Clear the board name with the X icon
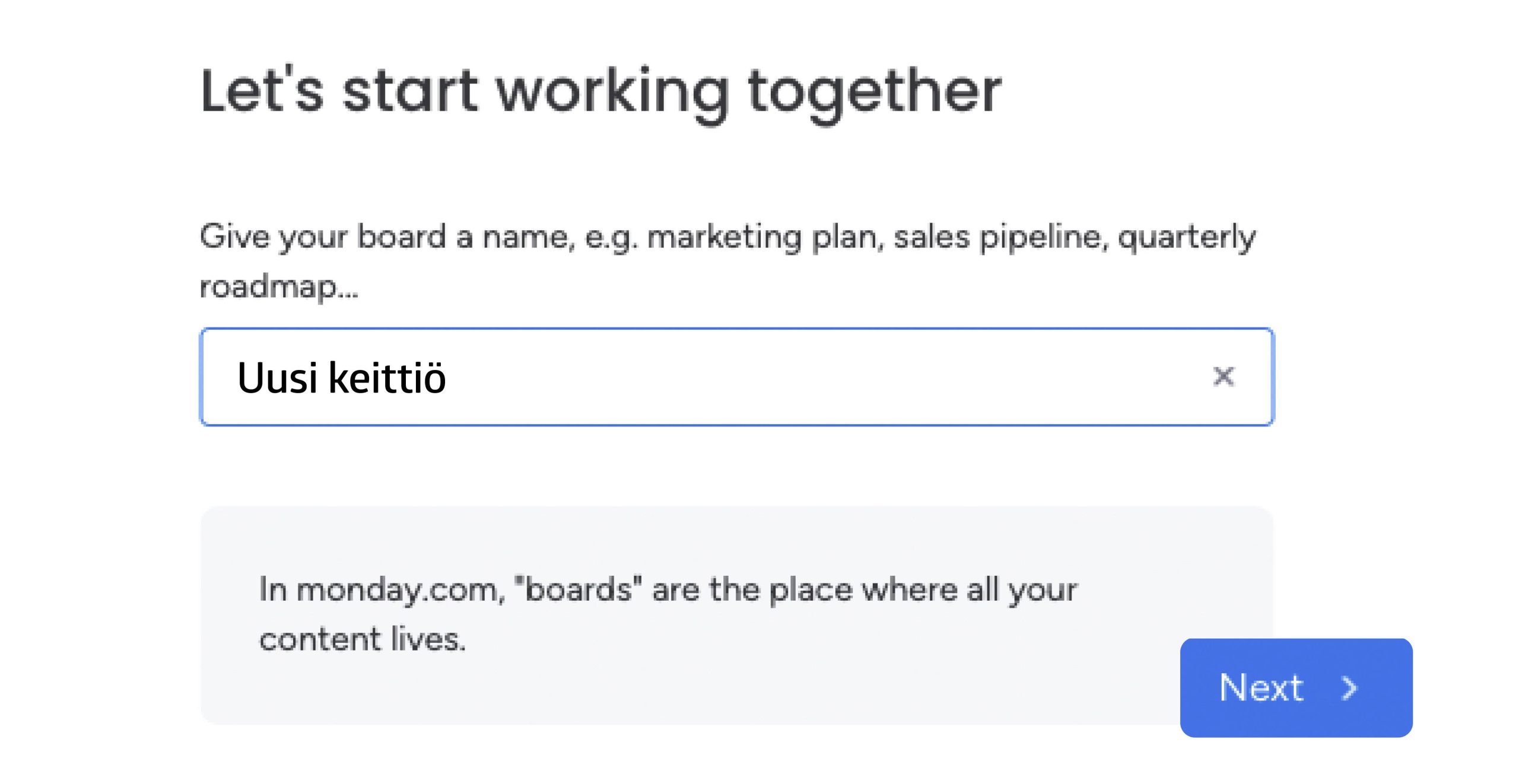The width and height of the screenshot is (1519, 784). pyautogui.click(x=1223, y=377)
